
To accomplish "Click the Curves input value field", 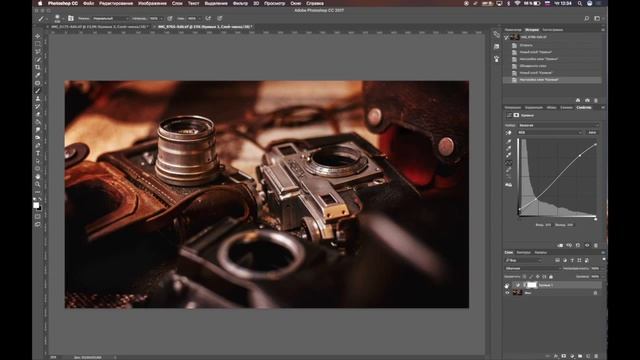I will (x=548, y=225).
